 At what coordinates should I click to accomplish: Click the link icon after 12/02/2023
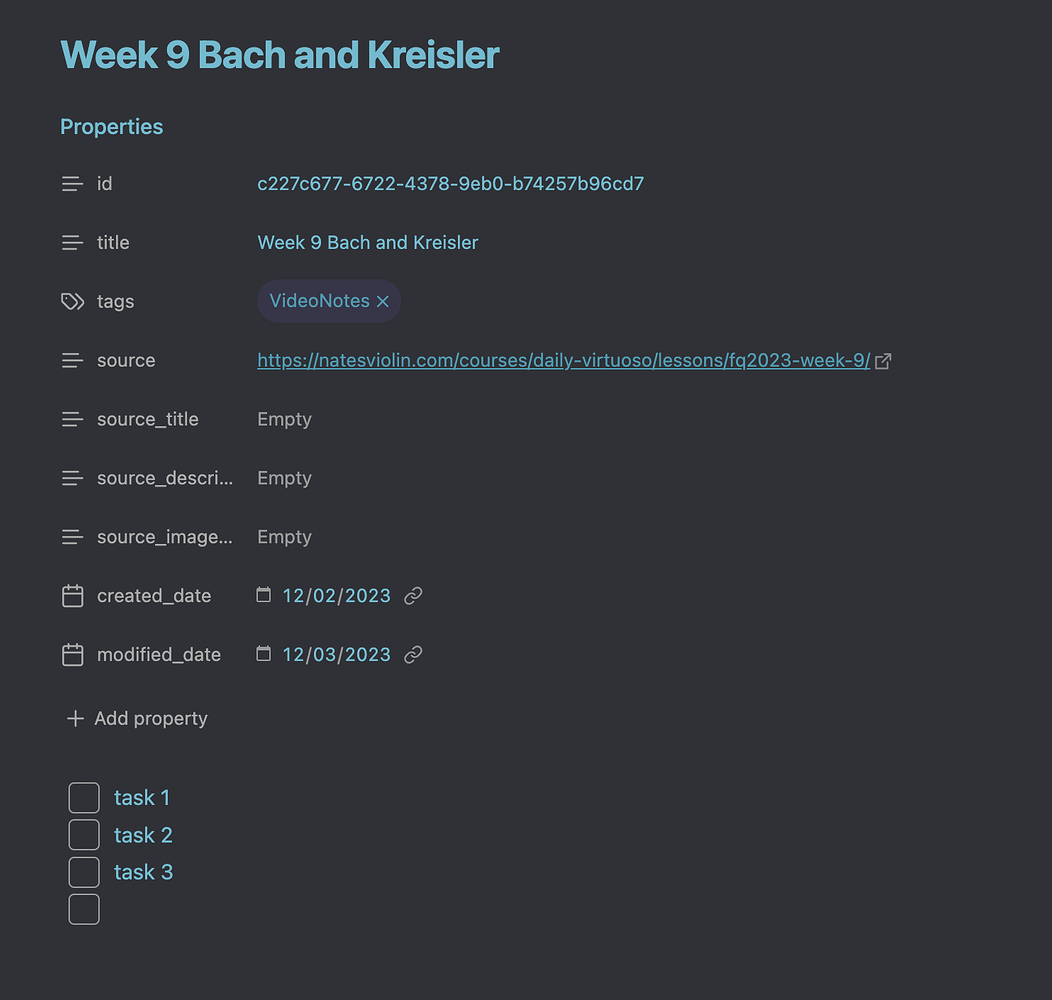(413, 595)
